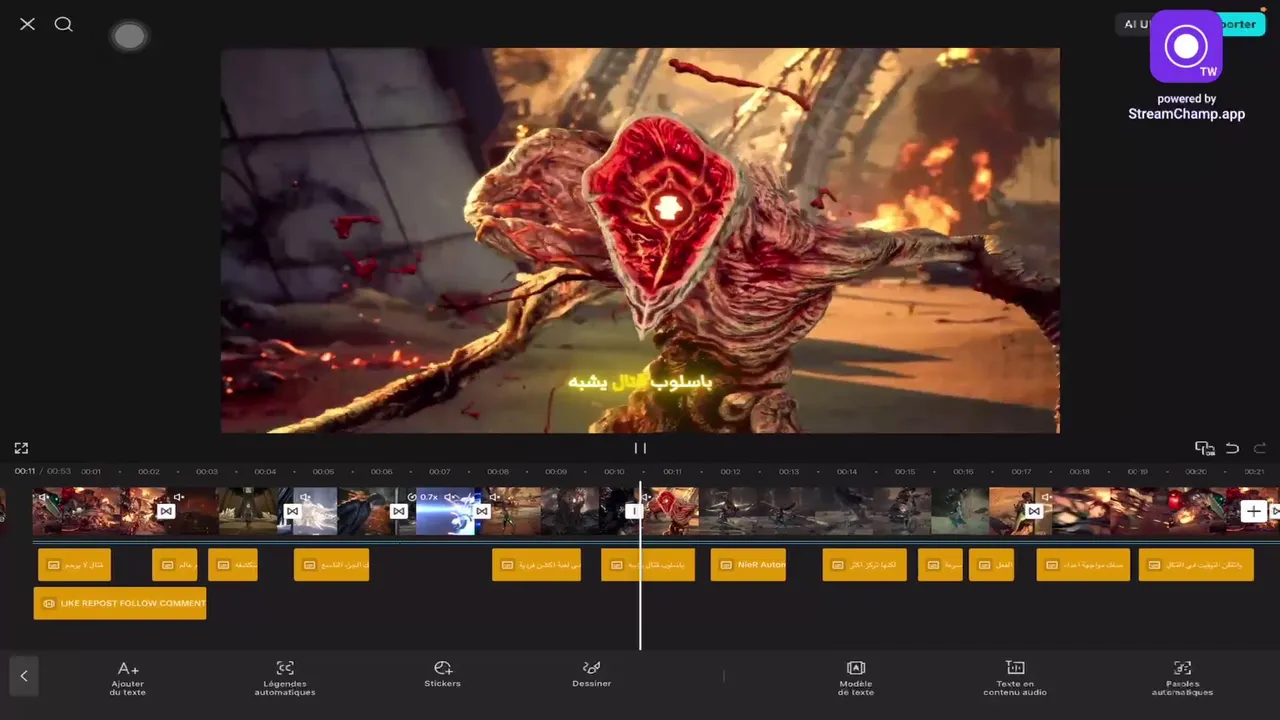Tap mute icon on clip near 00:08
The width and height of the screenshot is (1280, 720).
click(493, 497)
